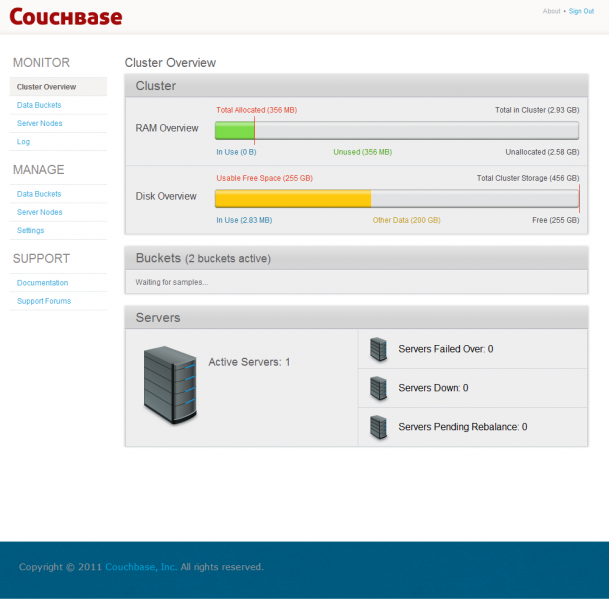Click the green RAM usage bar
Image resolution: width=609 pixels, height=600 pixels.
click(235, 130)
